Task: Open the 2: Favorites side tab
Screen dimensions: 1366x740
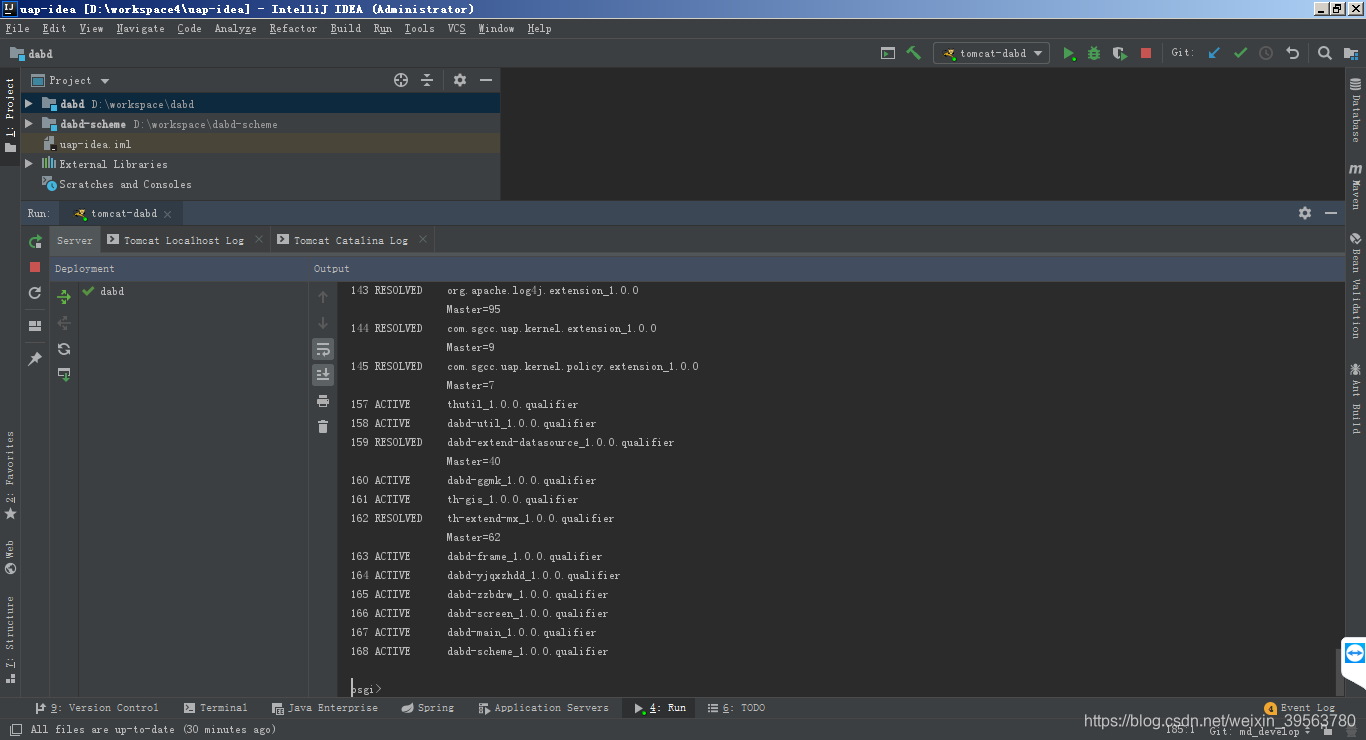Action: 10,476
